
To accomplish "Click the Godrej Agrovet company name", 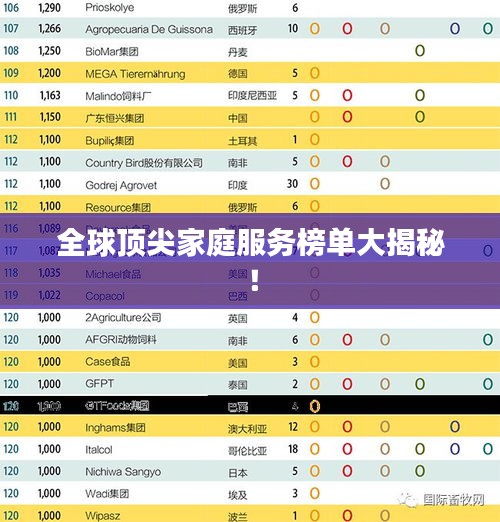I will pyautogui.click(x=121, y=185).
